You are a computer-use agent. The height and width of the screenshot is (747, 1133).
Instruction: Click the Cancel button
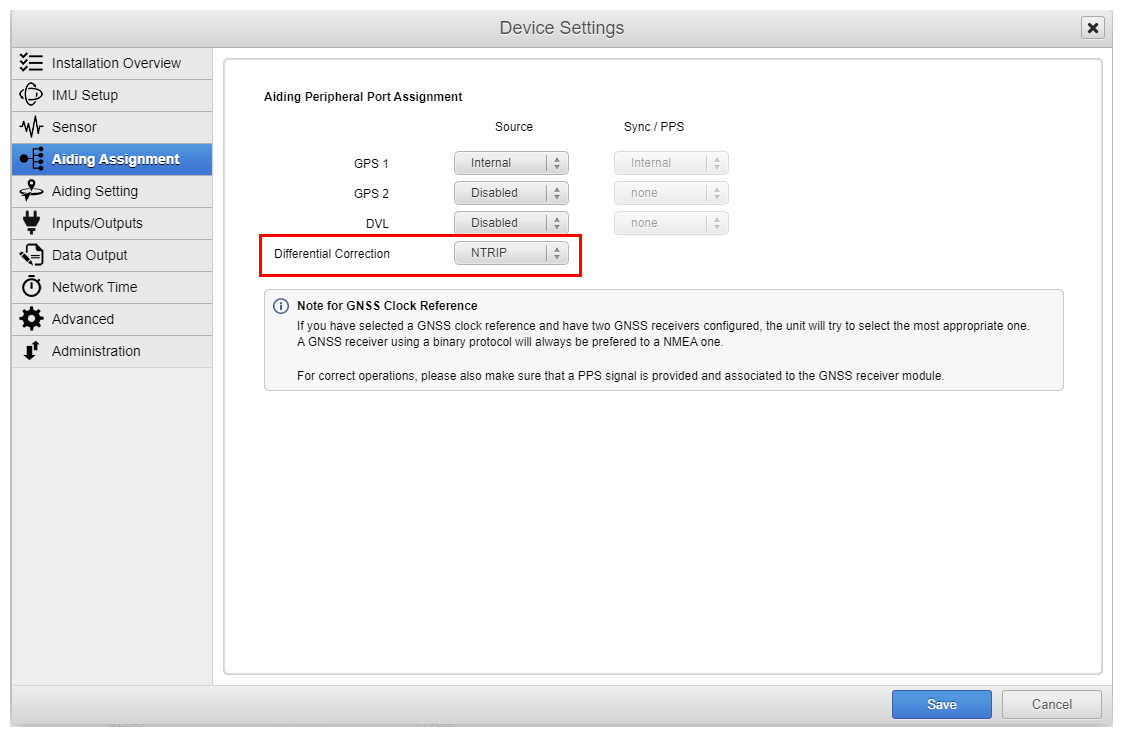[1051, 704]
